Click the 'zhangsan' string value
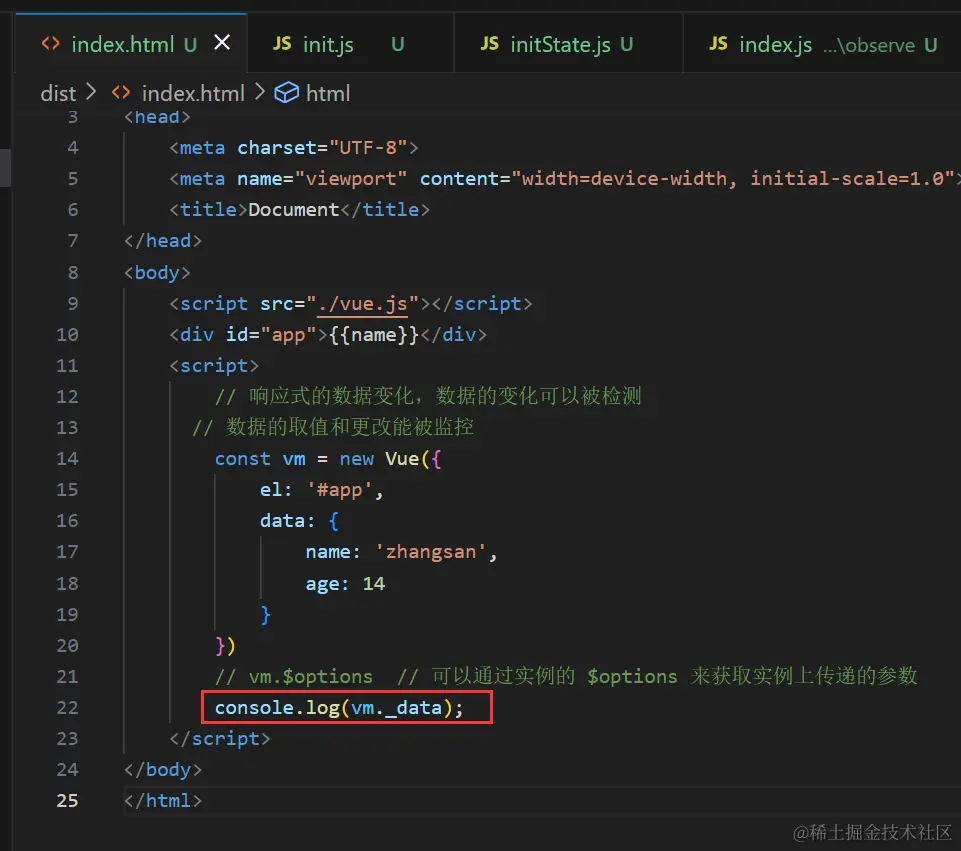Image resolution: width=961 pixels, height=851 pixels. (430, 552)
